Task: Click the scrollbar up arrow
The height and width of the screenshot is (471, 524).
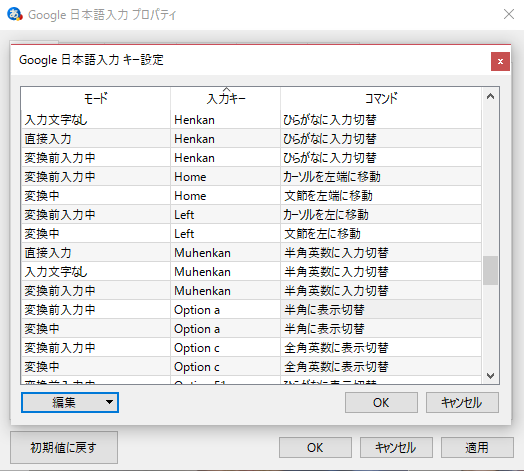Action: pos(490,97)
